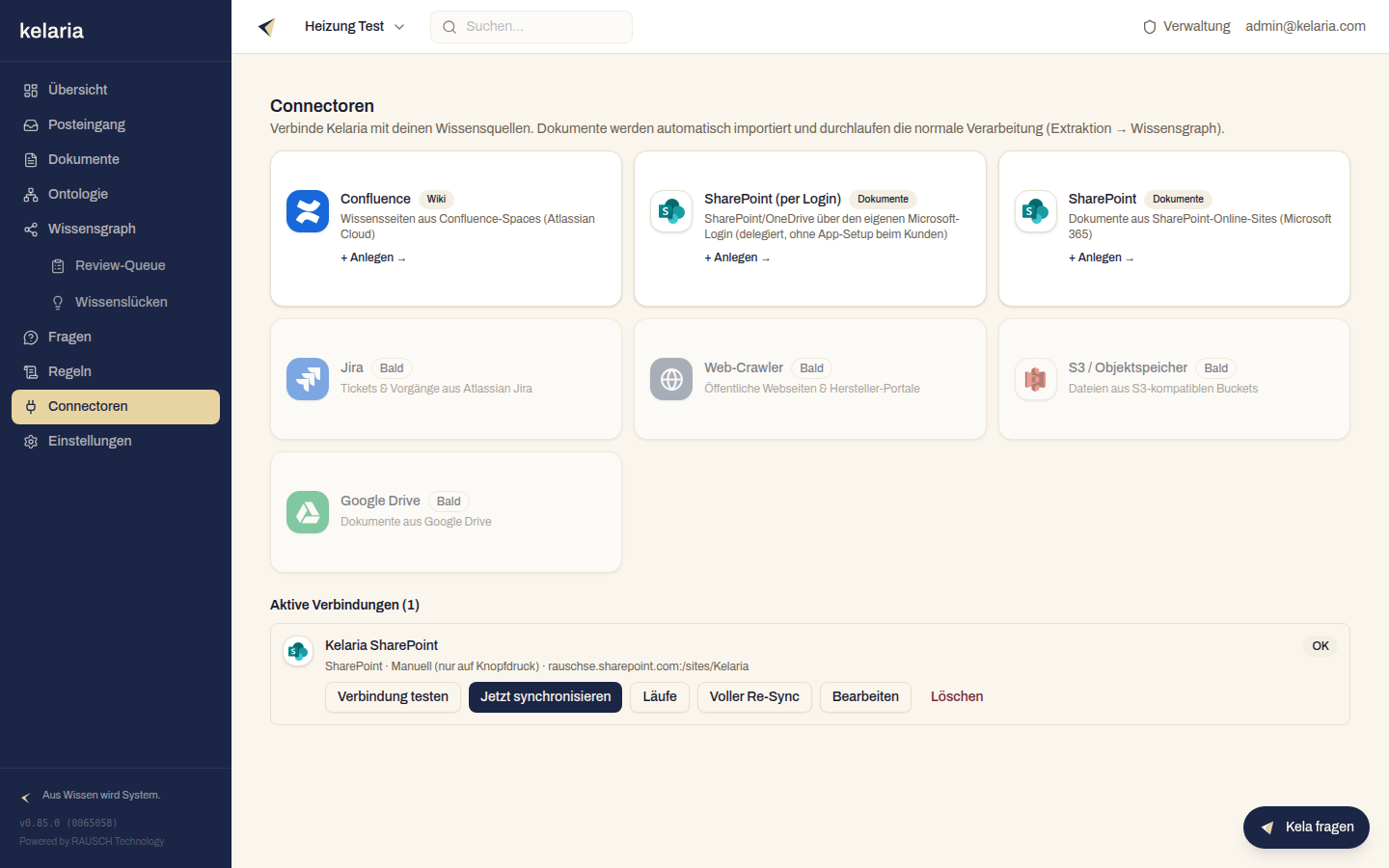Click the Fragen question-mark icon
This screenshot has height=868, width=1389.
tap(31, 338)
